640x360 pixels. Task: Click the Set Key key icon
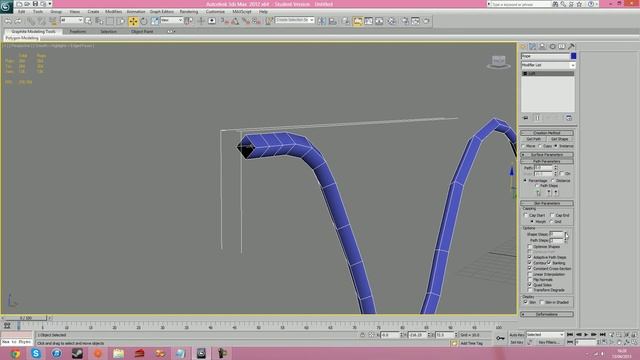(500, 338)
